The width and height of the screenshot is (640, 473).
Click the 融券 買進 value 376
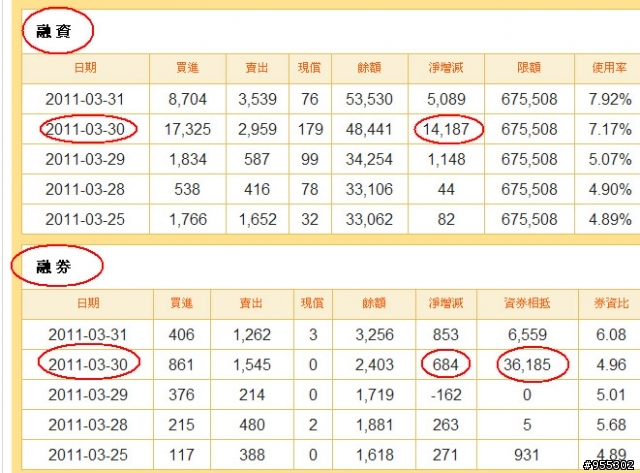181,395
